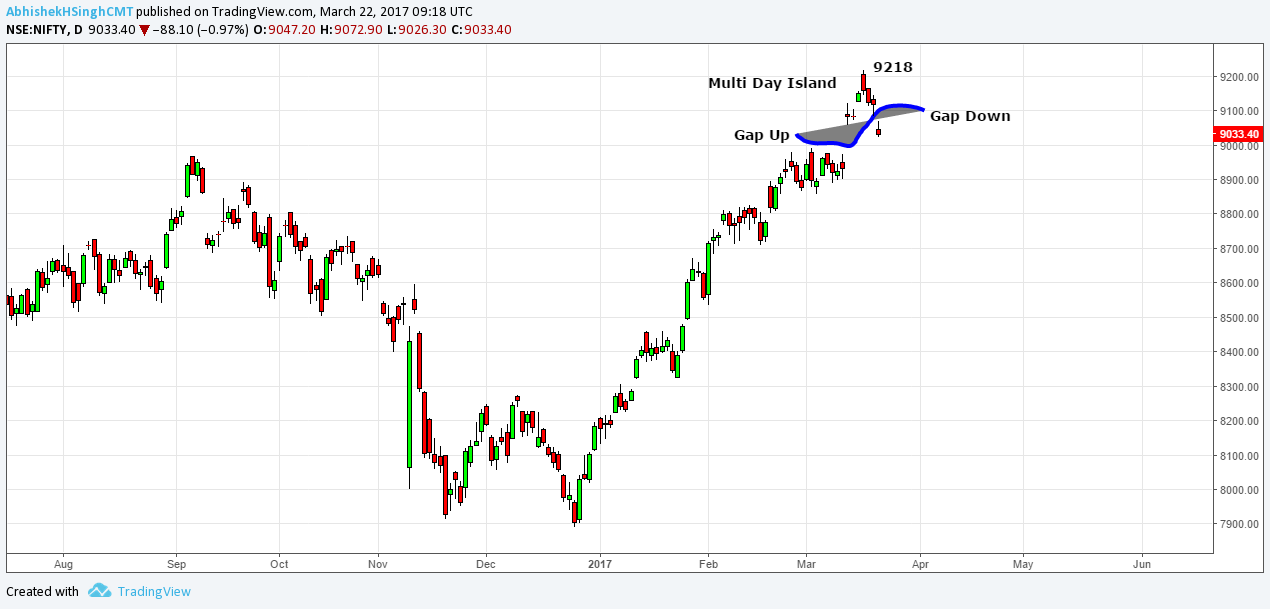Click the 8600.00 price axis label
The image size is (1270, 609).
click(x=1238, y=284)
